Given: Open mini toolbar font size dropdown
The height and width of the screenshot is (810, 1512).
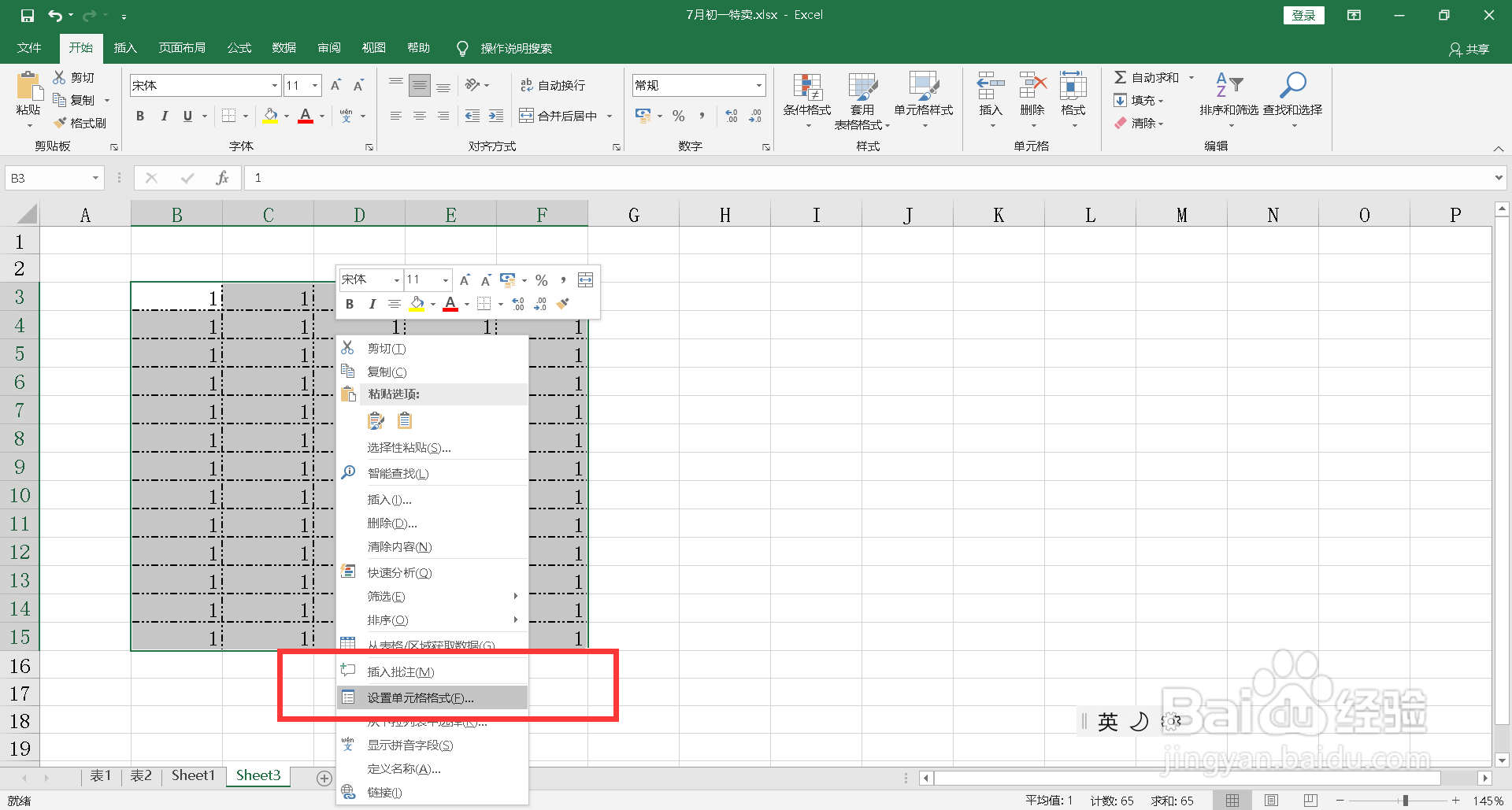Looking at the screenshot, I should 445,280.
